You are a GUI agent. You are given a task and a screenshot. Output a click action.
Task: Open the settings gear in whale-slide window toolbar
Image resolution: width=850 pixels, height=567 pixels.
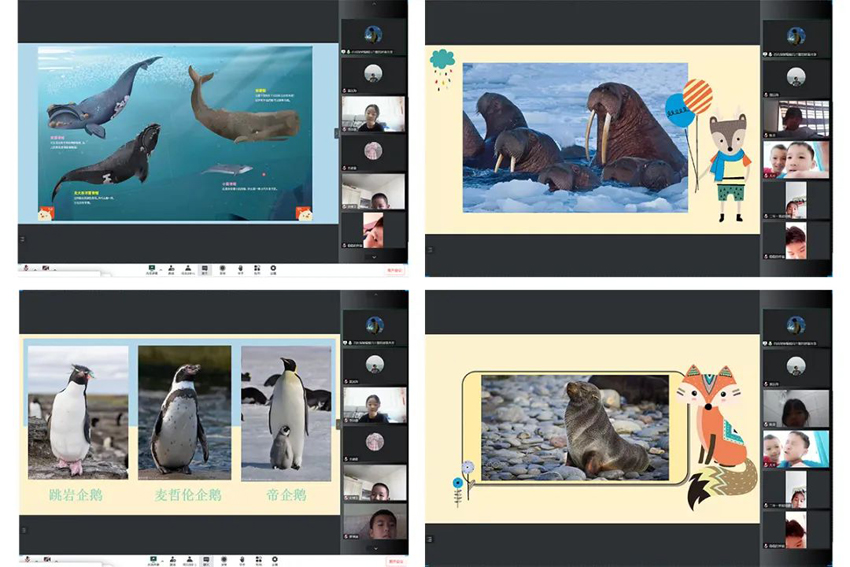click(x=273, y=268)
